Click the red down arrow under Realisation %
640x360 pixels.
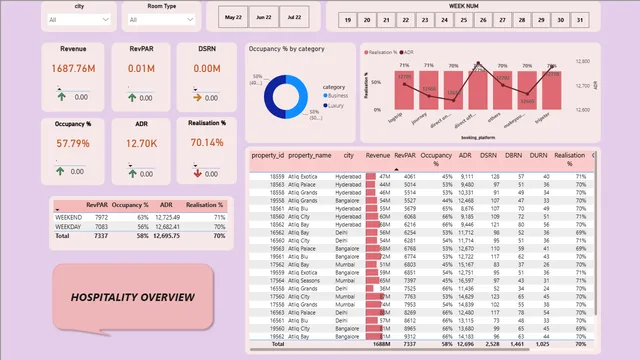click(198, 173)
